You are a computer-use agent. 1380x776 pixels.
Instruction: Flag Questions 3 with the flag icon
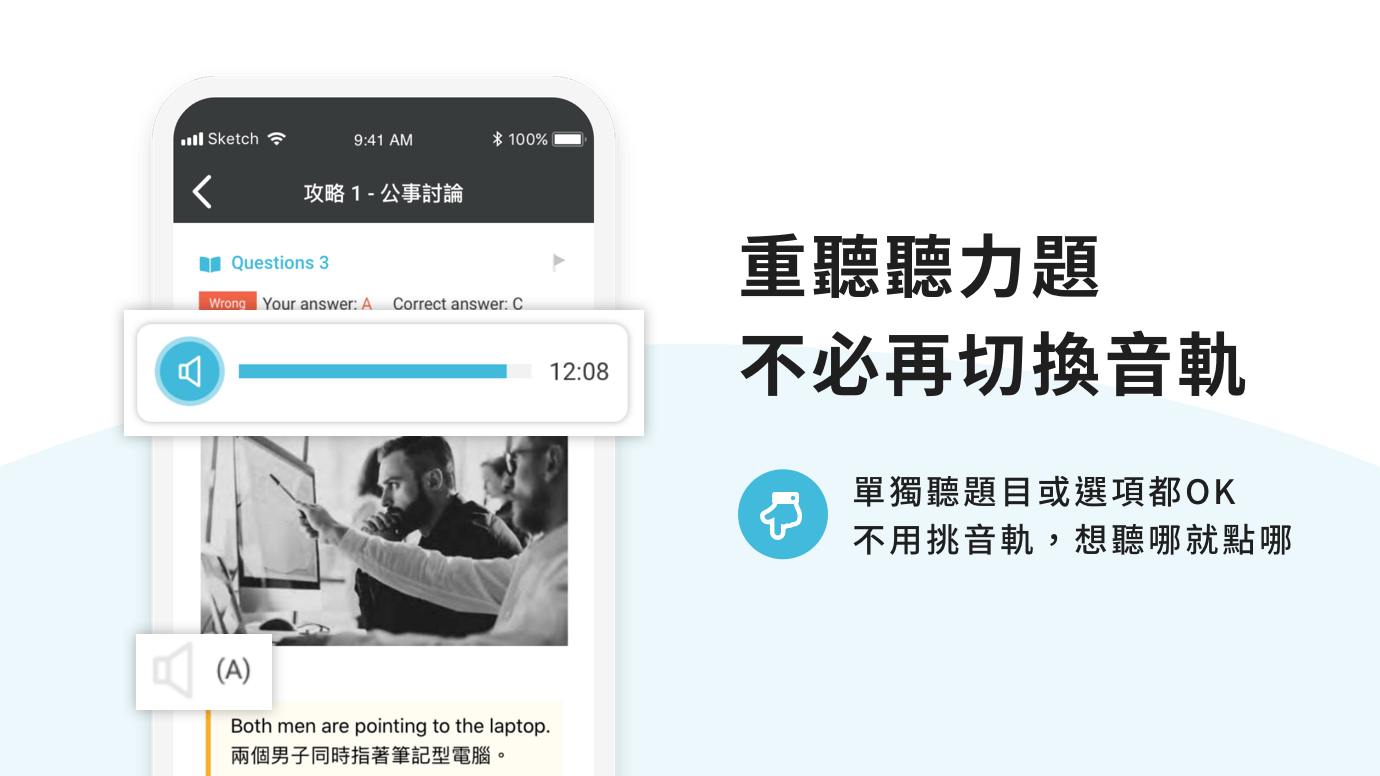point(558,262)
